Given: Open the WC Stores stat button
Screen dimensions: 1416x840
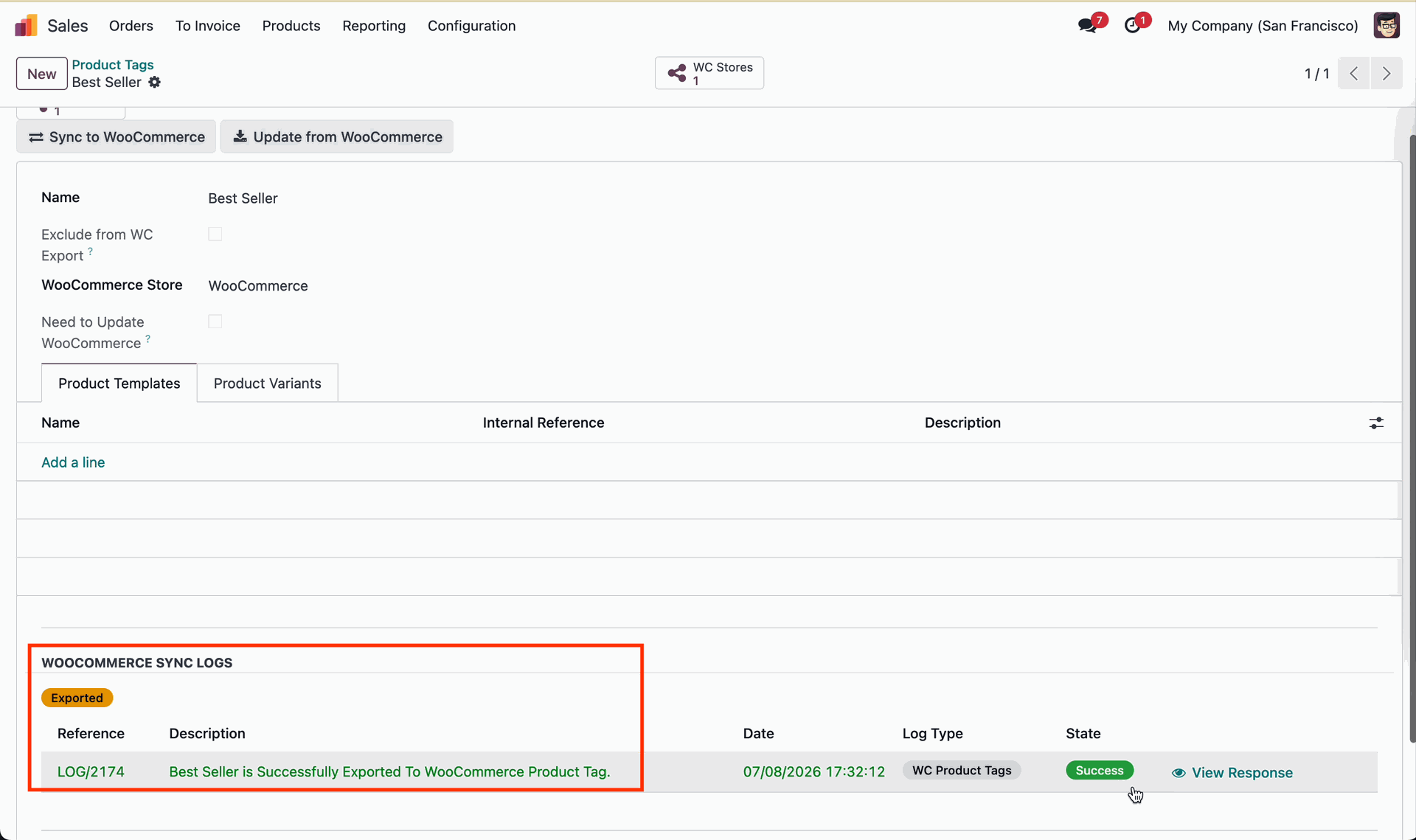Looking at the screenshot, I should coord(709,73).
